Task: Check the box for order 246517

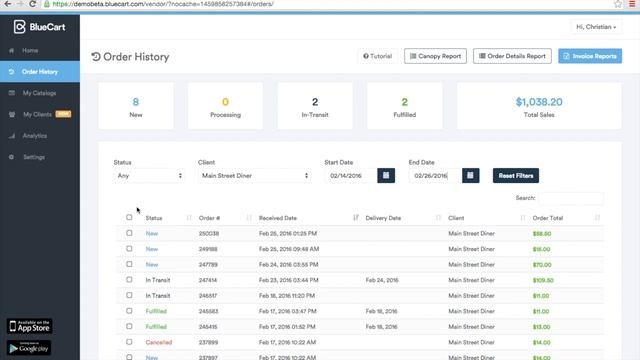Action: click(129, 295)
